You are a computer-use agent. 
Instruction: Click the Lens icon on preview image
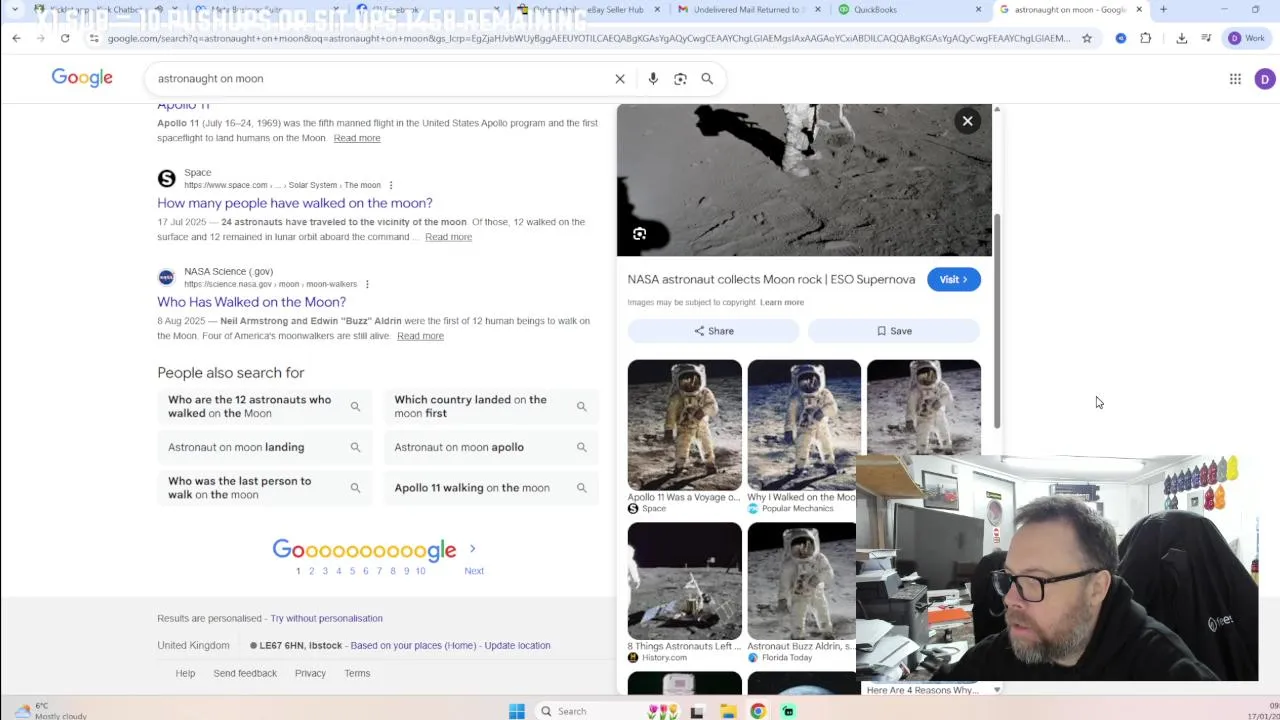tap(640, 234)
